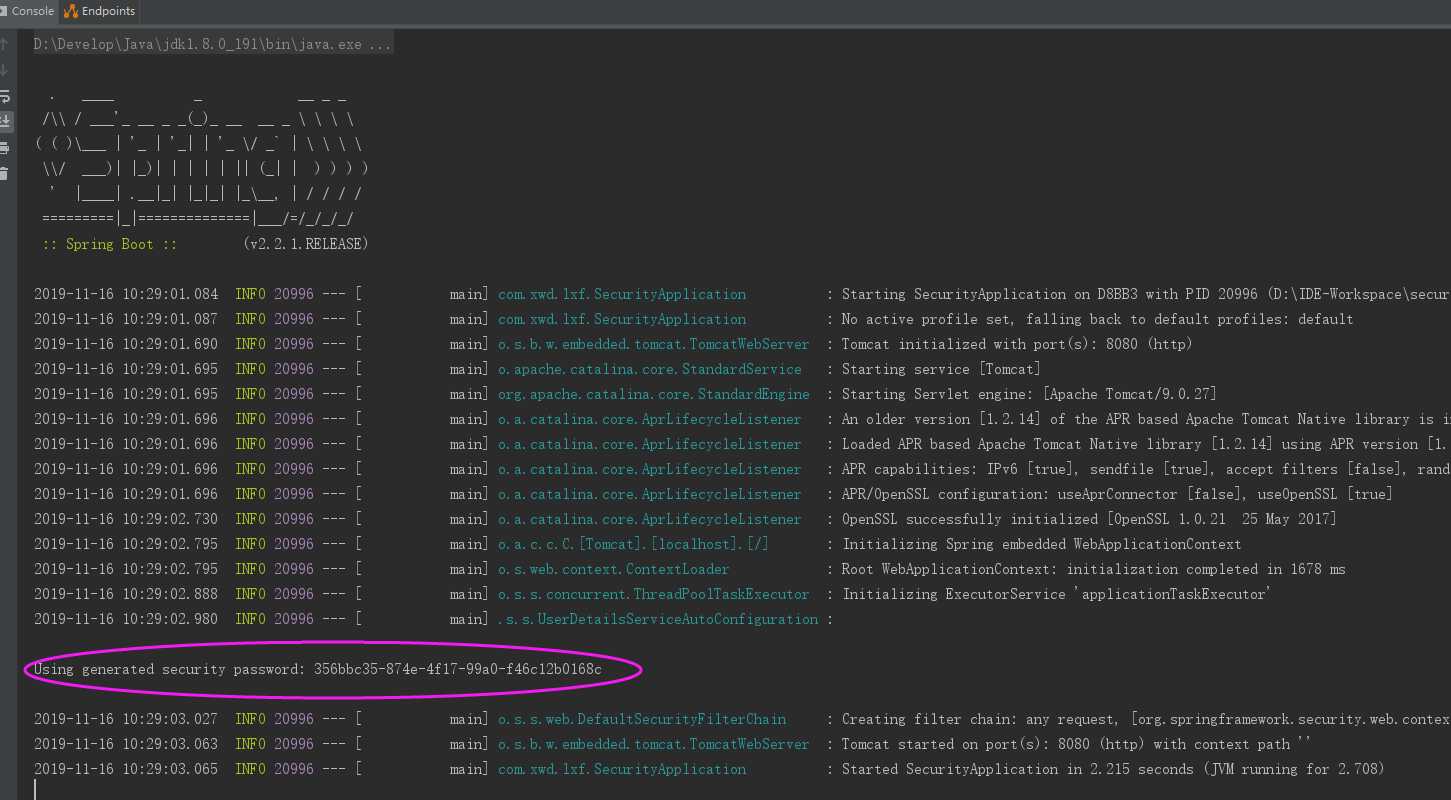Click 'Starting Servlet engine' log message

pos(1029,394)
